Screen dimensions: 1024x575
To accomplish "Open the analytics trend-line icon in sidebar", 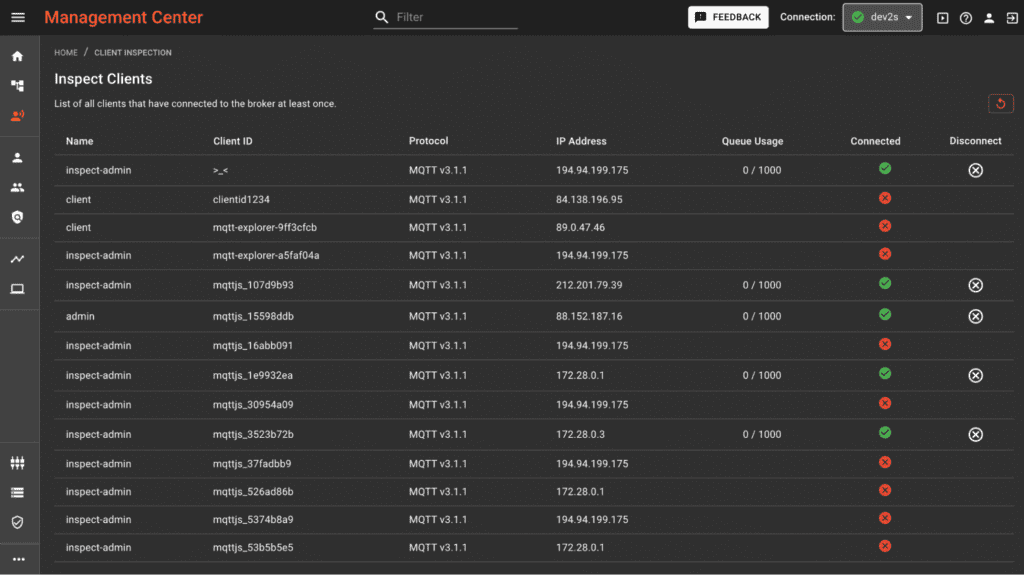I will tap(17, 259).
